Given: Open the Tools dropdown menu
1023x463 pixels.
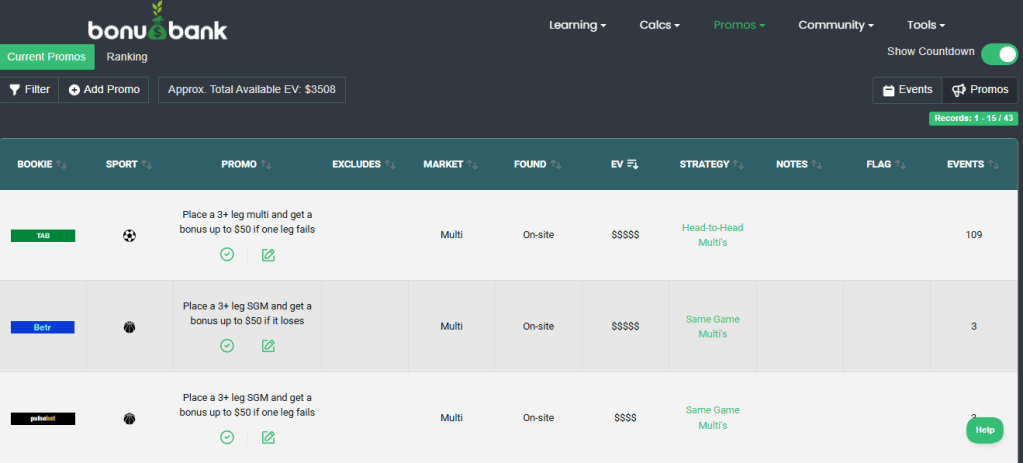Looking at the screenshot, I should click(925, 25).
